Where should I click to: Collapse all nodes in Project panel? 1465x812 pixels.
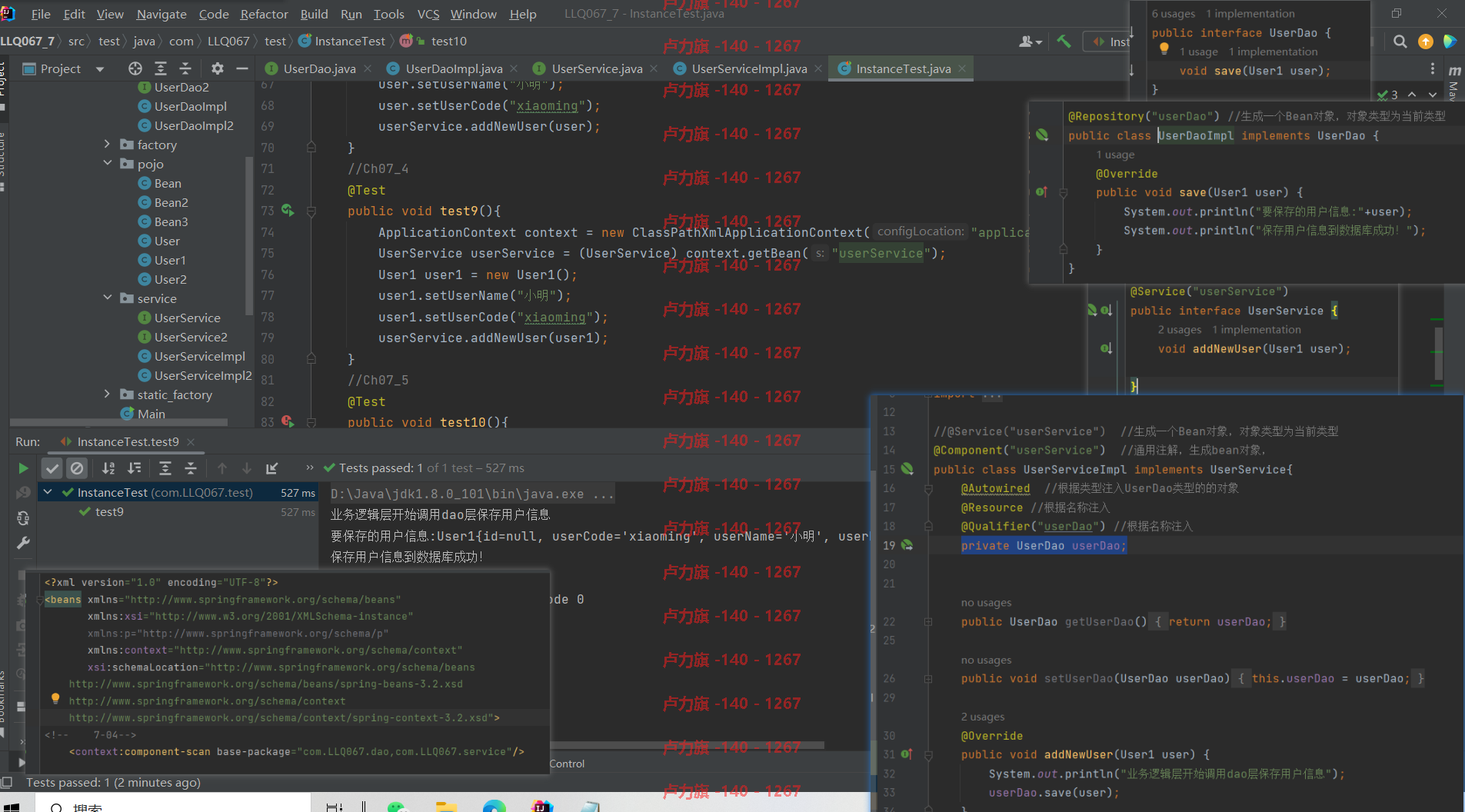click(x=185, y=68)
